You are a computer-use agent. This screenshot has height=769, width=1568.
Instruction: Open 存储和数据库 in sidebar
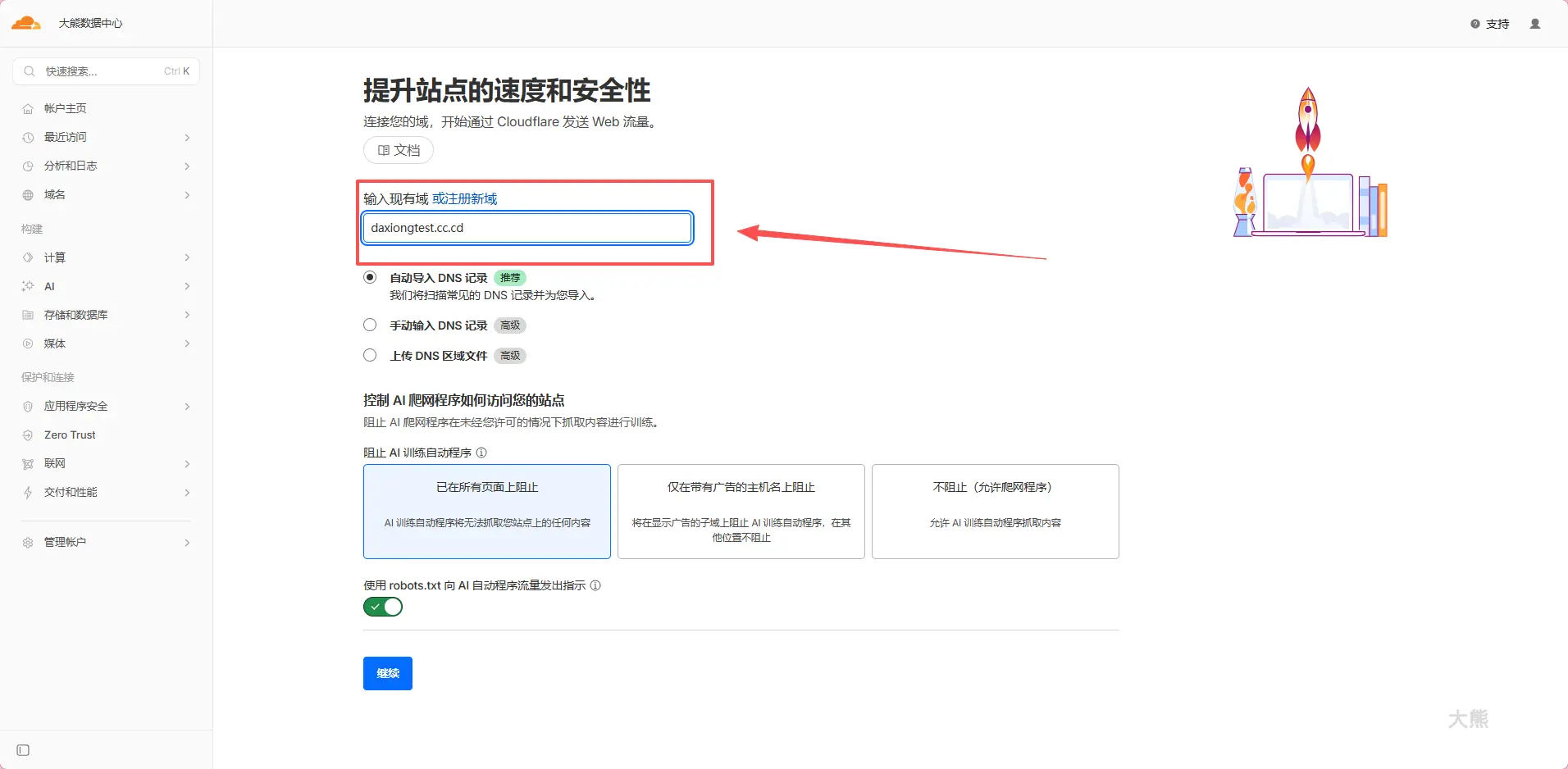(75, 315)
